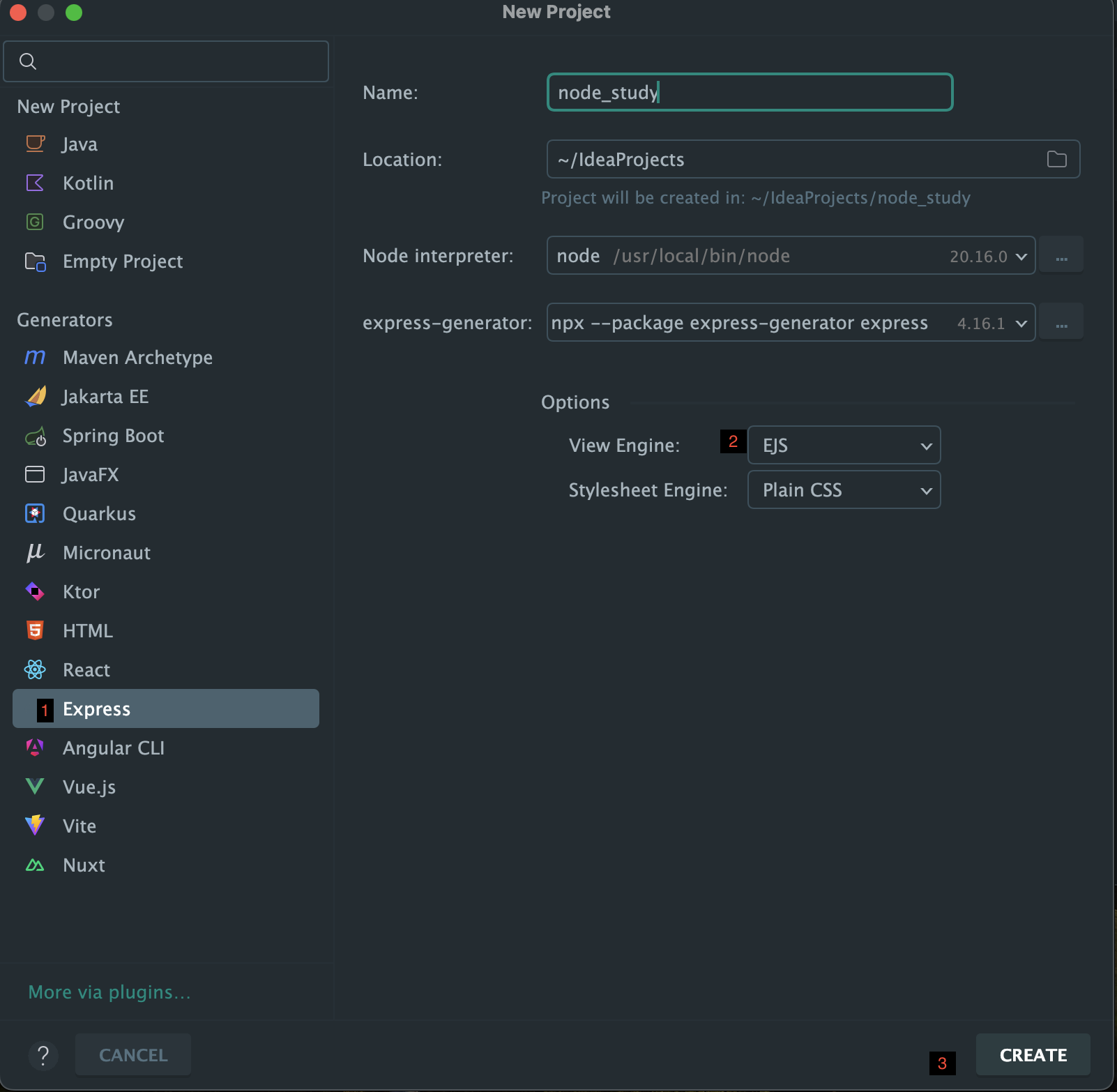
Task: Open help with question mark button
Action: click(x=43, y=1055)
